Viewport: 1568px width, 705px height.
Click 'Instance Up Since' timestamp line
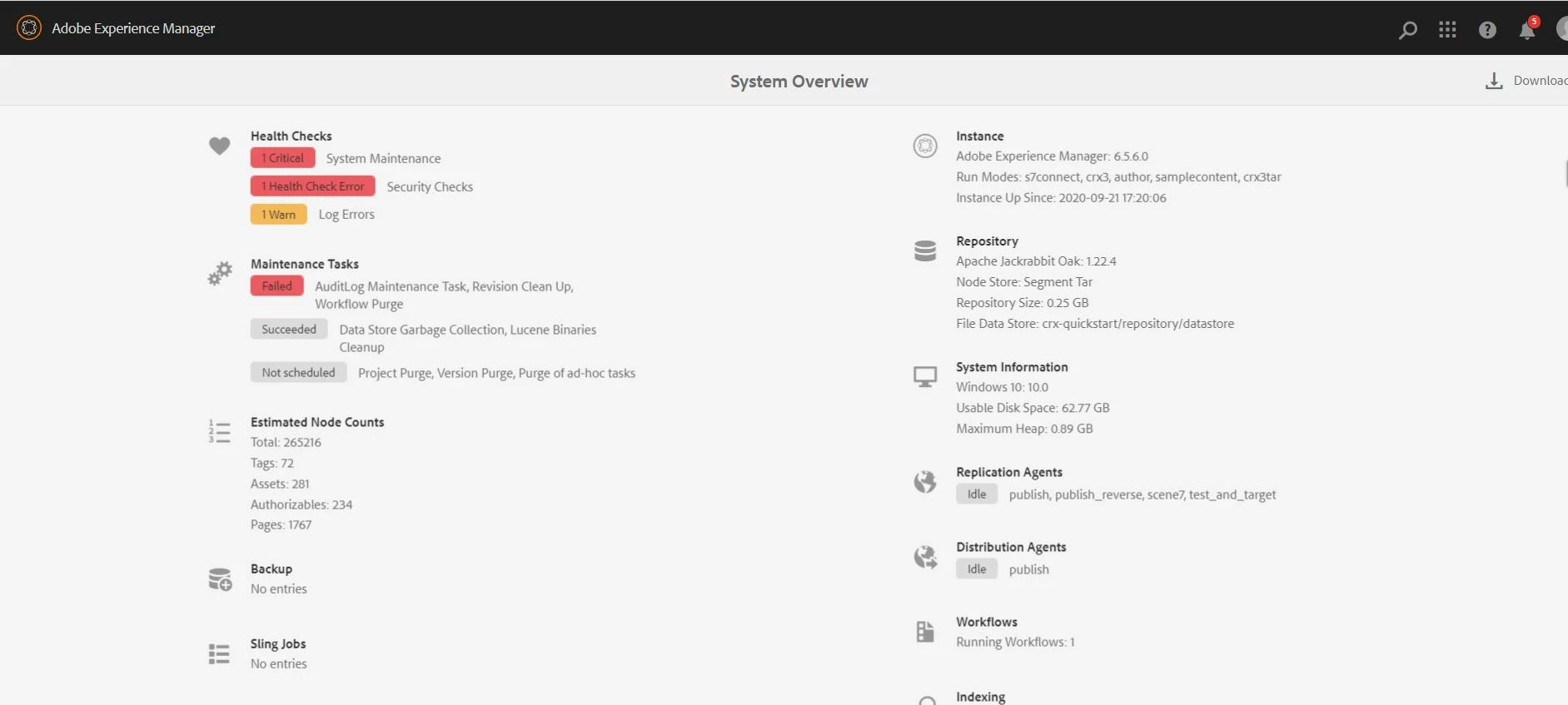(1061, 197)
